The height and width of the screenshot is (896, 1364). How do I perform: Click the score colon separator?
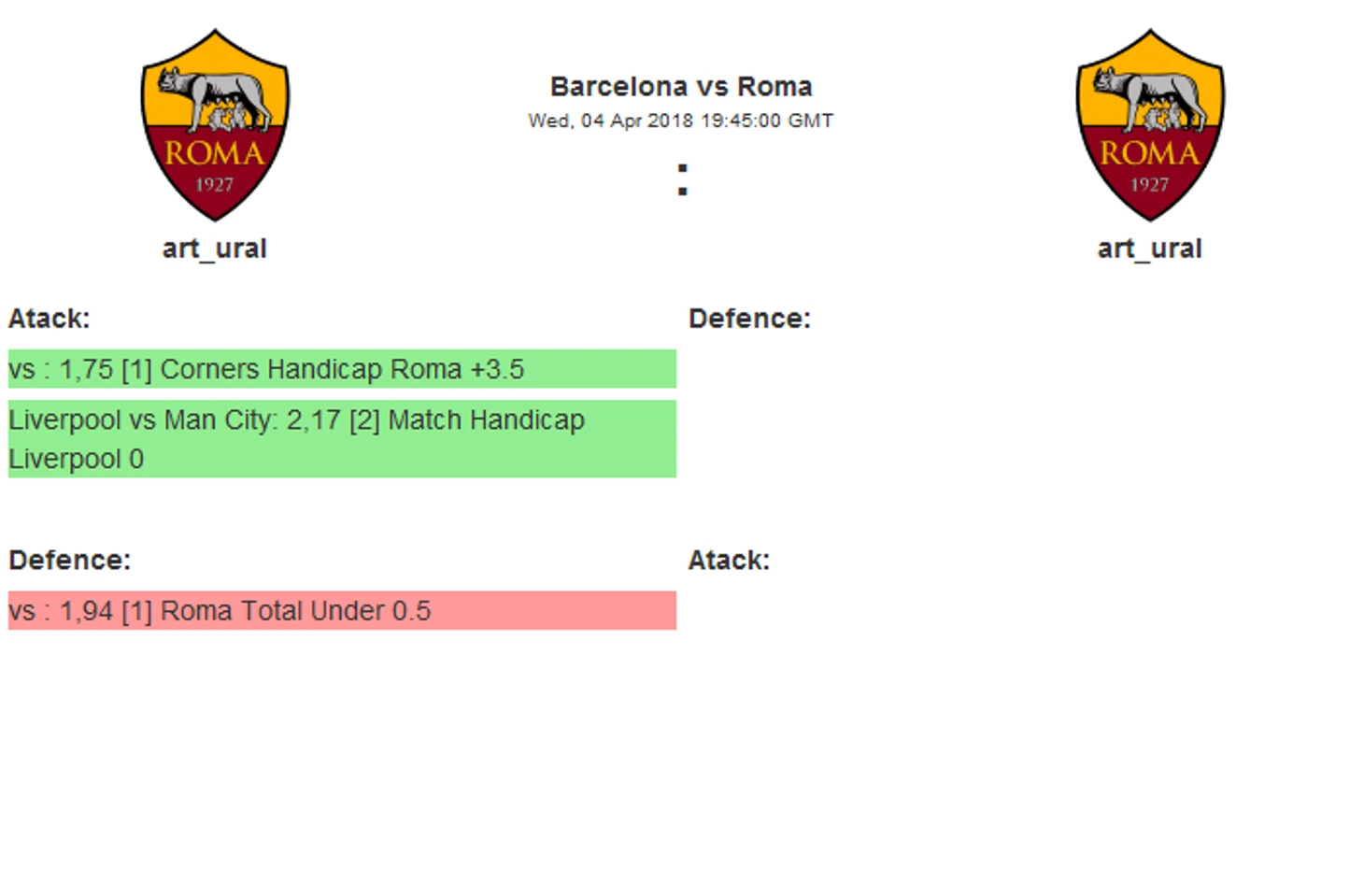(x=683, y=179)
